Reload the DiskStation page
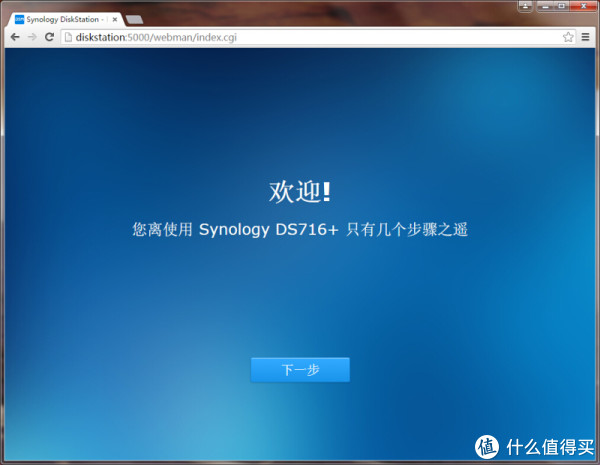This screenshot has height=465, width=600. (49, 37)
